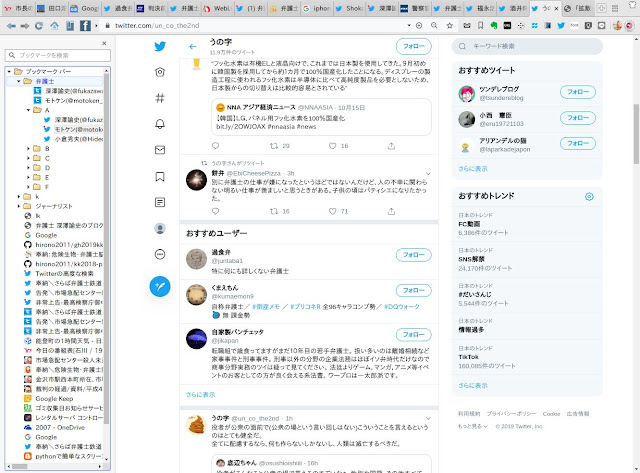This screenshot has width=640, height=473.
Task: Click the blue compose tweet button
Action: point(160,286)
